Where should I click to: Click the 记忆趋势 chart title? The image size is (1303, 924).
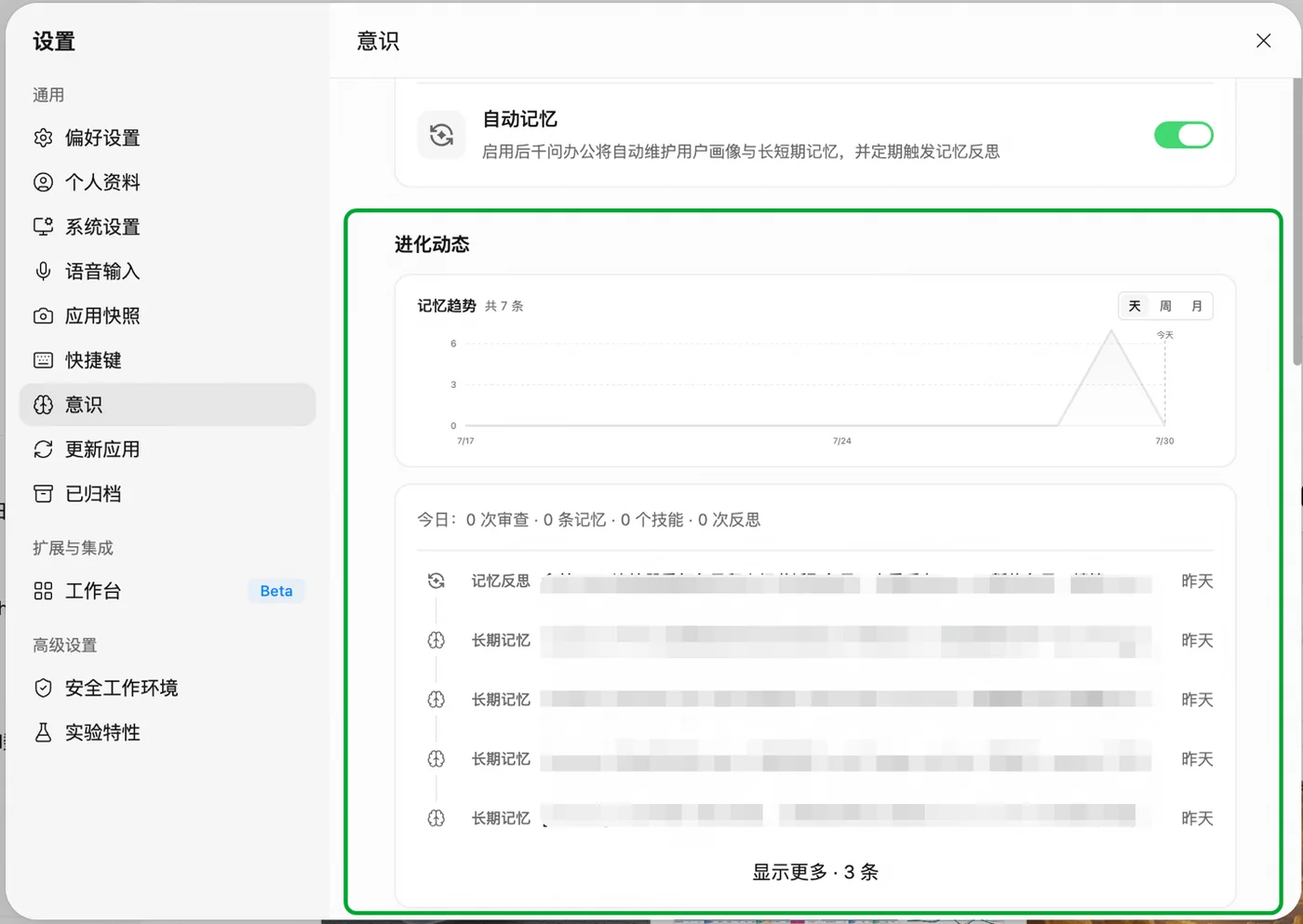[447, 306]
